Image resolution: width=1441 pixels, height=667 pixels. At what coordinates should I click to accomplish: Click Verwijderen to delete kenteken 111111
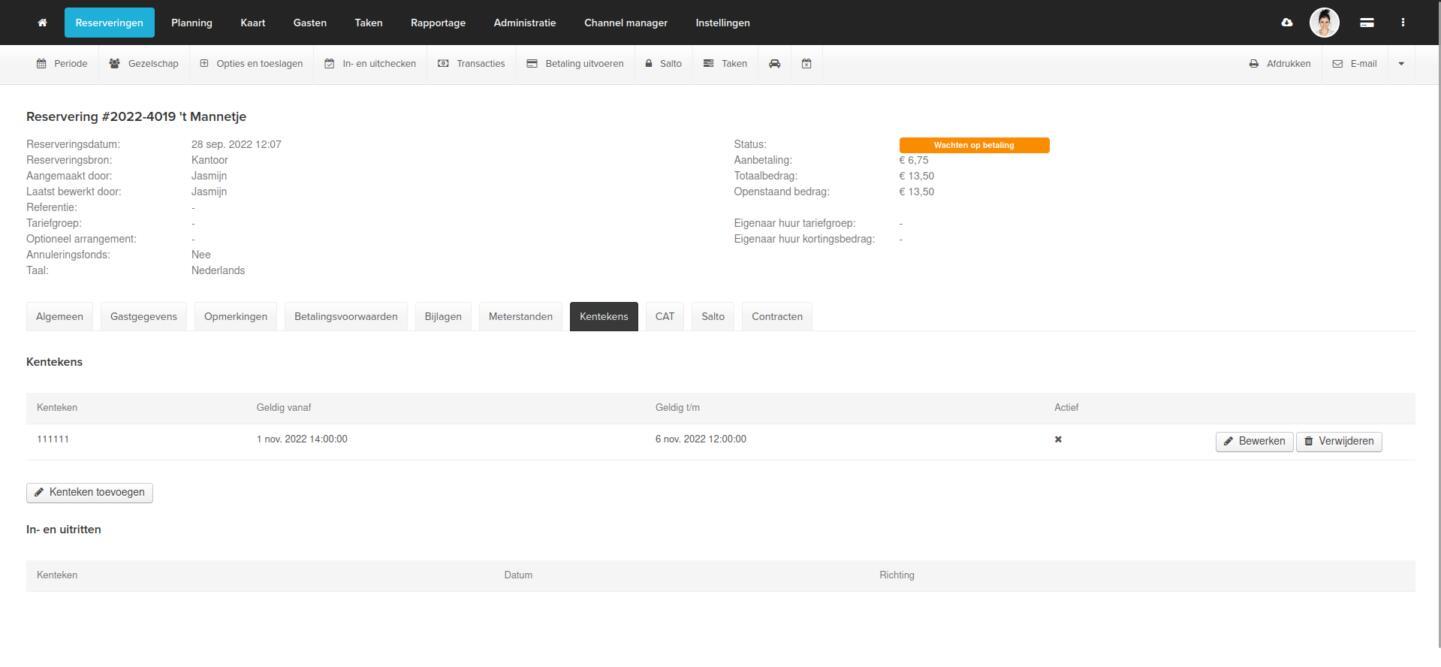1339,441
